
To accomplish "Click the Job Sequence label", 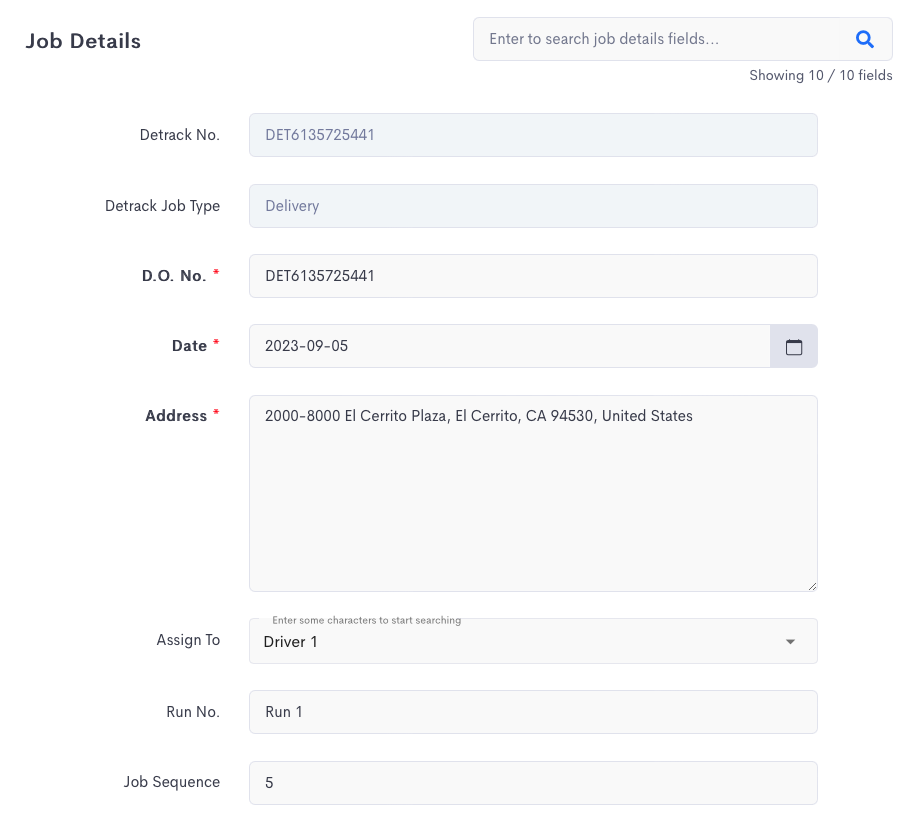I will point(172,782).
